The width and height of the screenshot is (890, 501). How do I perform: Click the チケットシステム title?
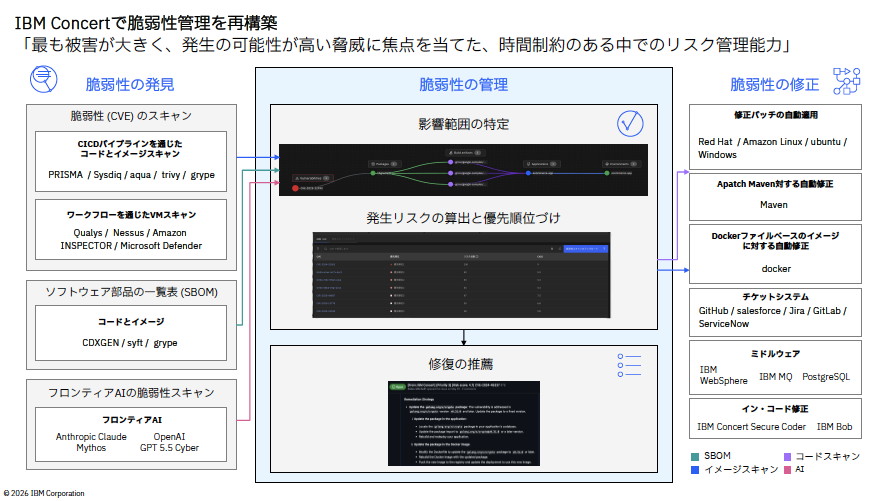[x=775, y=297]
